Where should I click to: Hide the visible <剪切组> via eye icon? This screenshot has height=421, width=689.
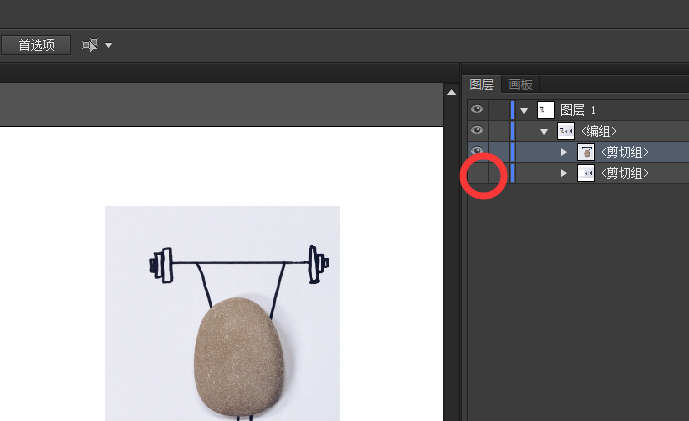477,152
